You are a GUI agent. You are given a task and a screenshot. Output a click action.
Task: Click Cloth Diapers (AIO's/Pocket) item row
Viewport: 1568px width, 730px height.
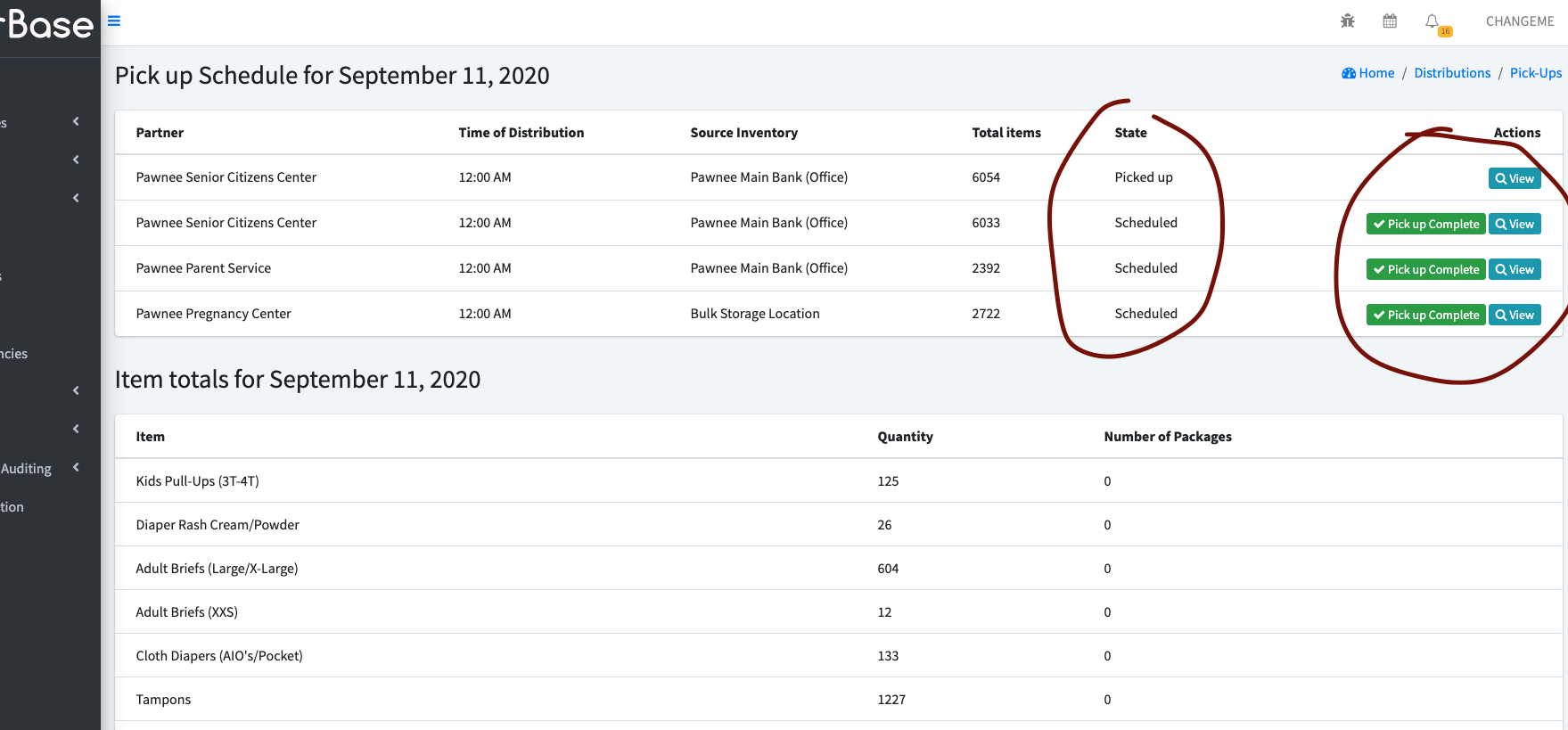[839, 656]
